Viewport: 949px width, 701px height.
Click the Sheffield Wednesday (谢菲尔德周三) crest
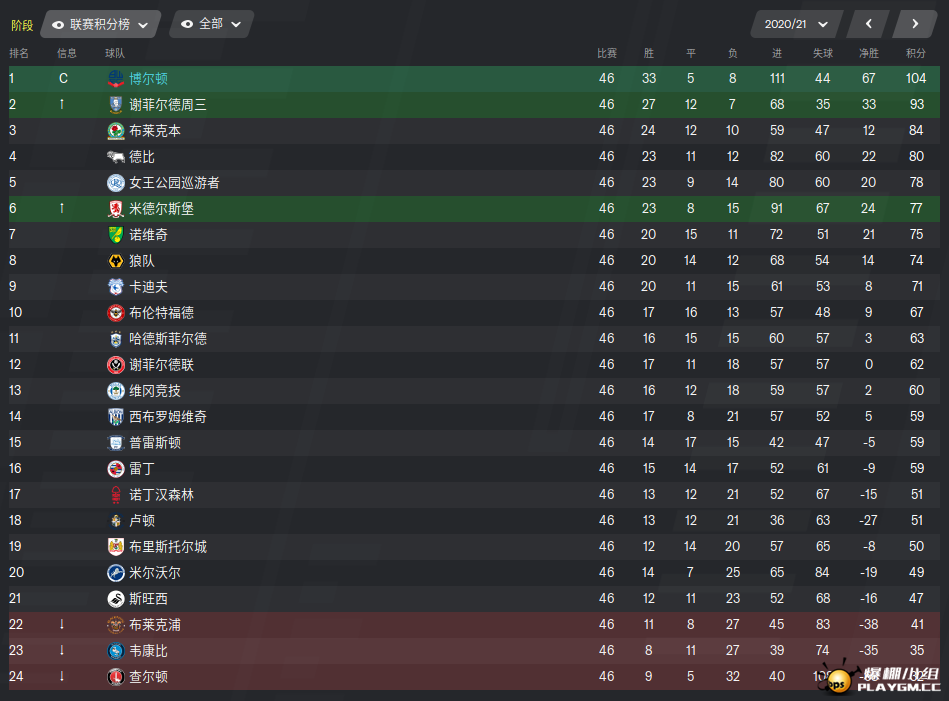(116, 104)
